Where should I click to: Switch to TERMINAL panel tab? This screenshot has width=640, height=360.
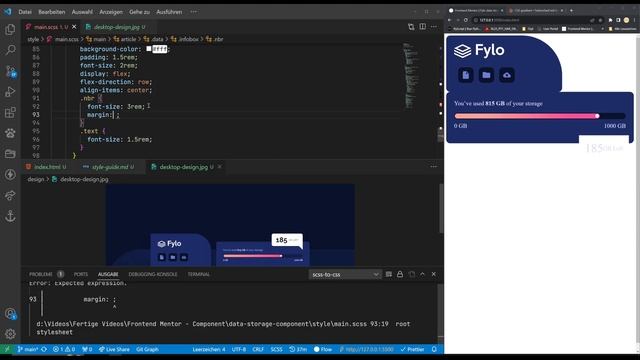coord(198,274)
